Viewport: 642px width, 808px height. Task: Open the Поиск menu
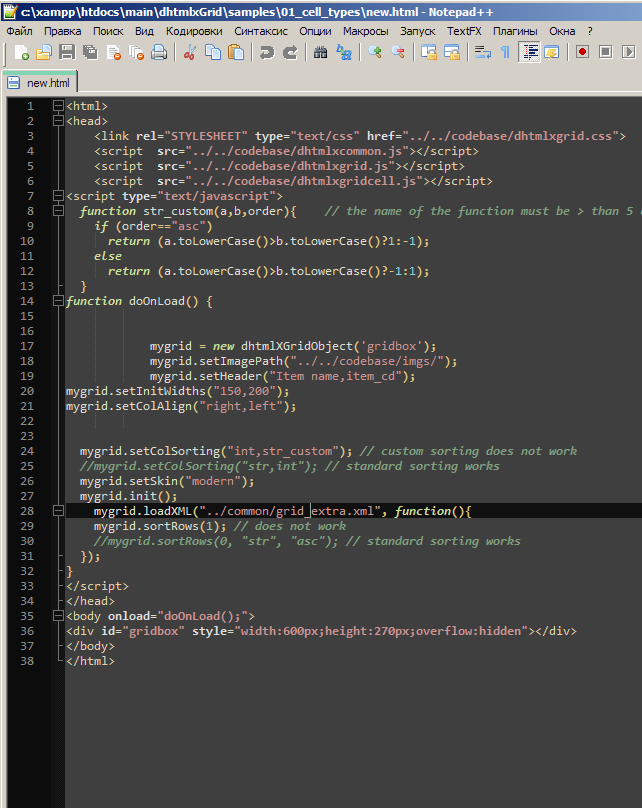click(108, 31)
